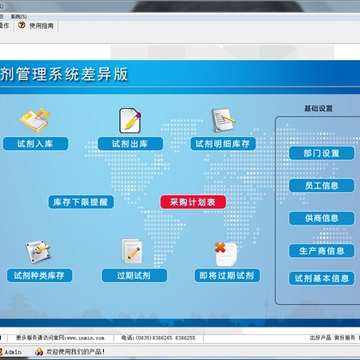Open 员工信息 in 基础设置 panel
The height and width of the screenshot is (360, 360).
coord(322,186)
